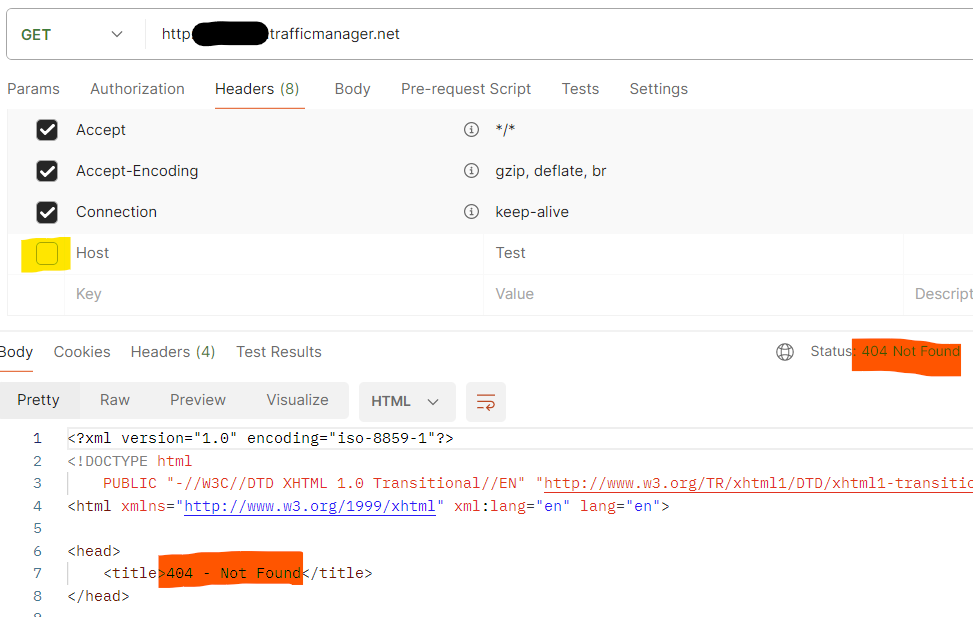Enable the Host header checkbox
The image size is (973, 617).
pos(47,253)
